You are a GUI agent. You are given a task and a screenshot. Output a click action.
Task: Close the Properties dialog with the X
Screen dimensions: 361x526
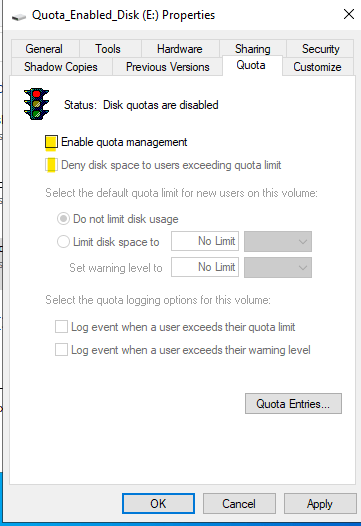coord(349,14)
